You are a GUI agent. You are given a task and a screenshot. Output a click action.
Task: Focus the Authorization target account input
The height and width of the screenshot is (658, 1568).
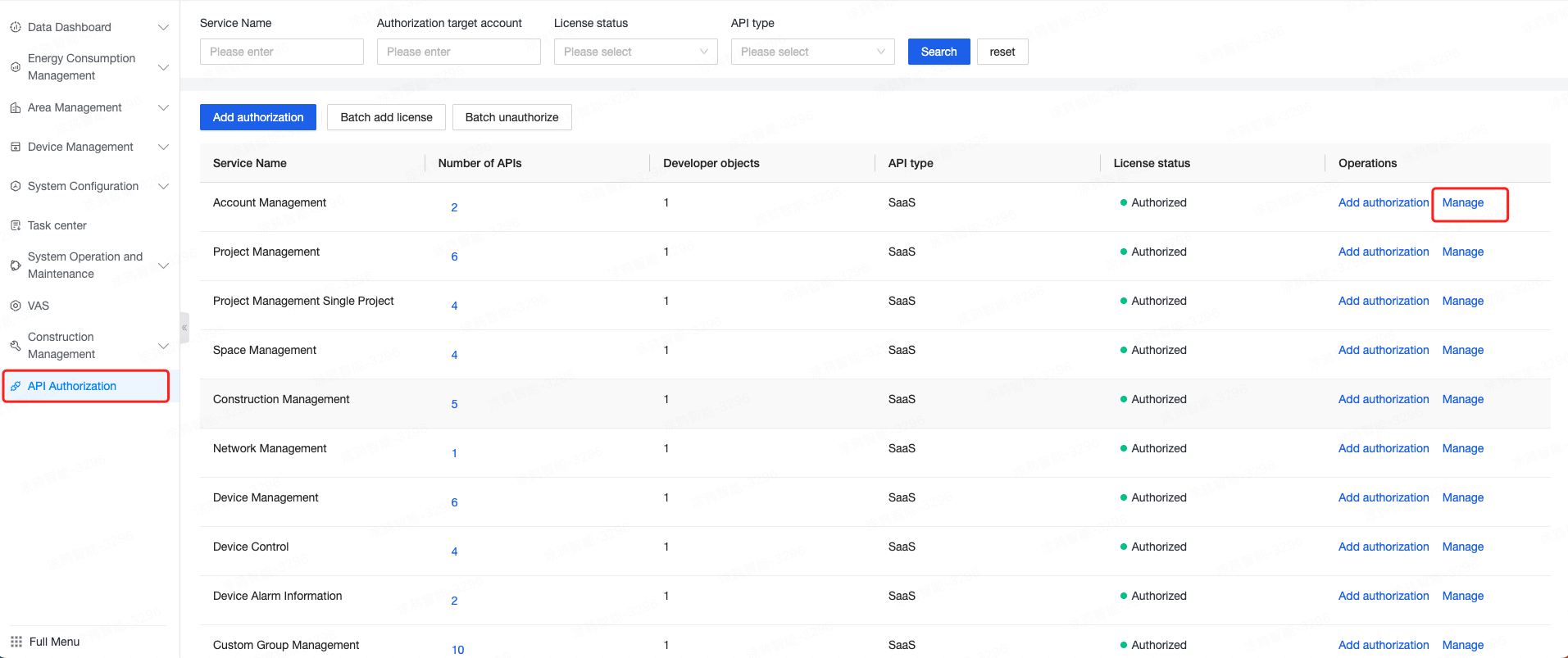pos(458,52)
